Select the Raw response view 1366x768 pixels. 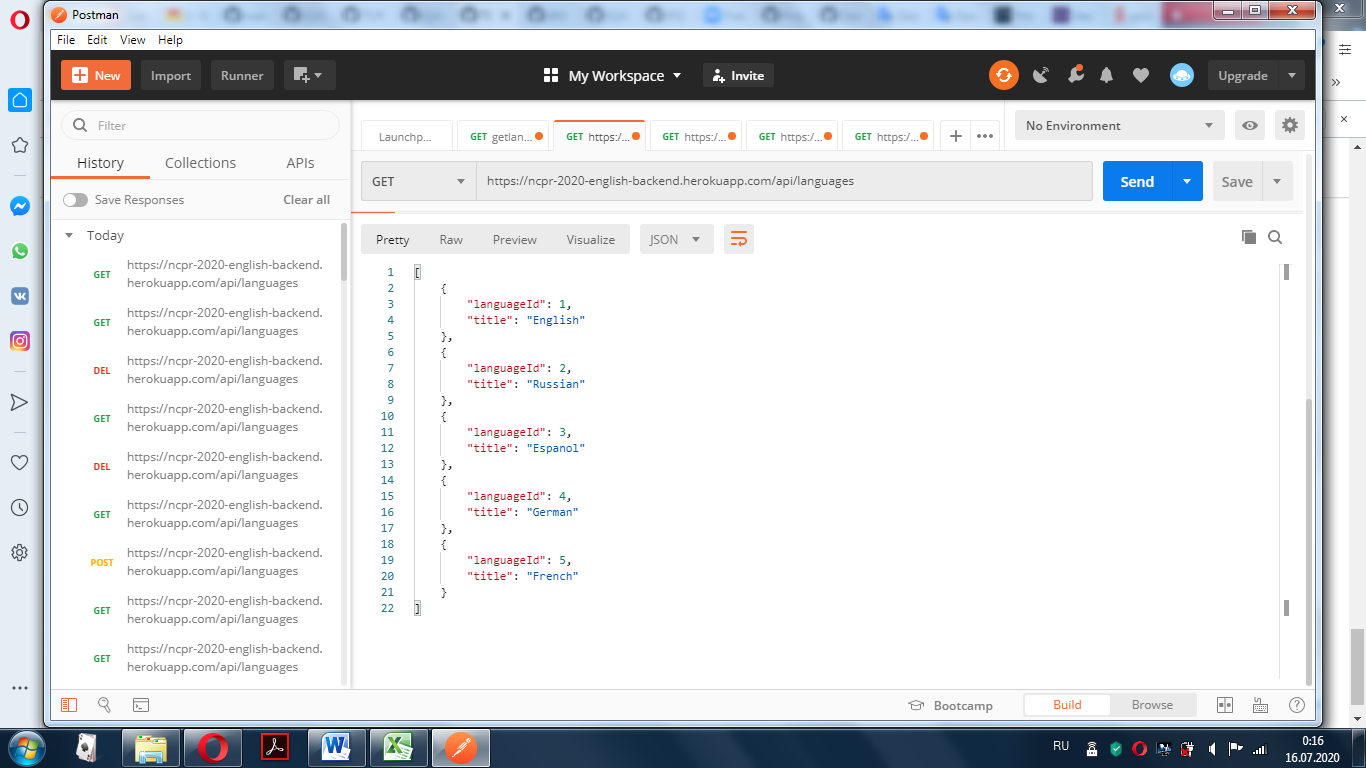coord(450,239)
